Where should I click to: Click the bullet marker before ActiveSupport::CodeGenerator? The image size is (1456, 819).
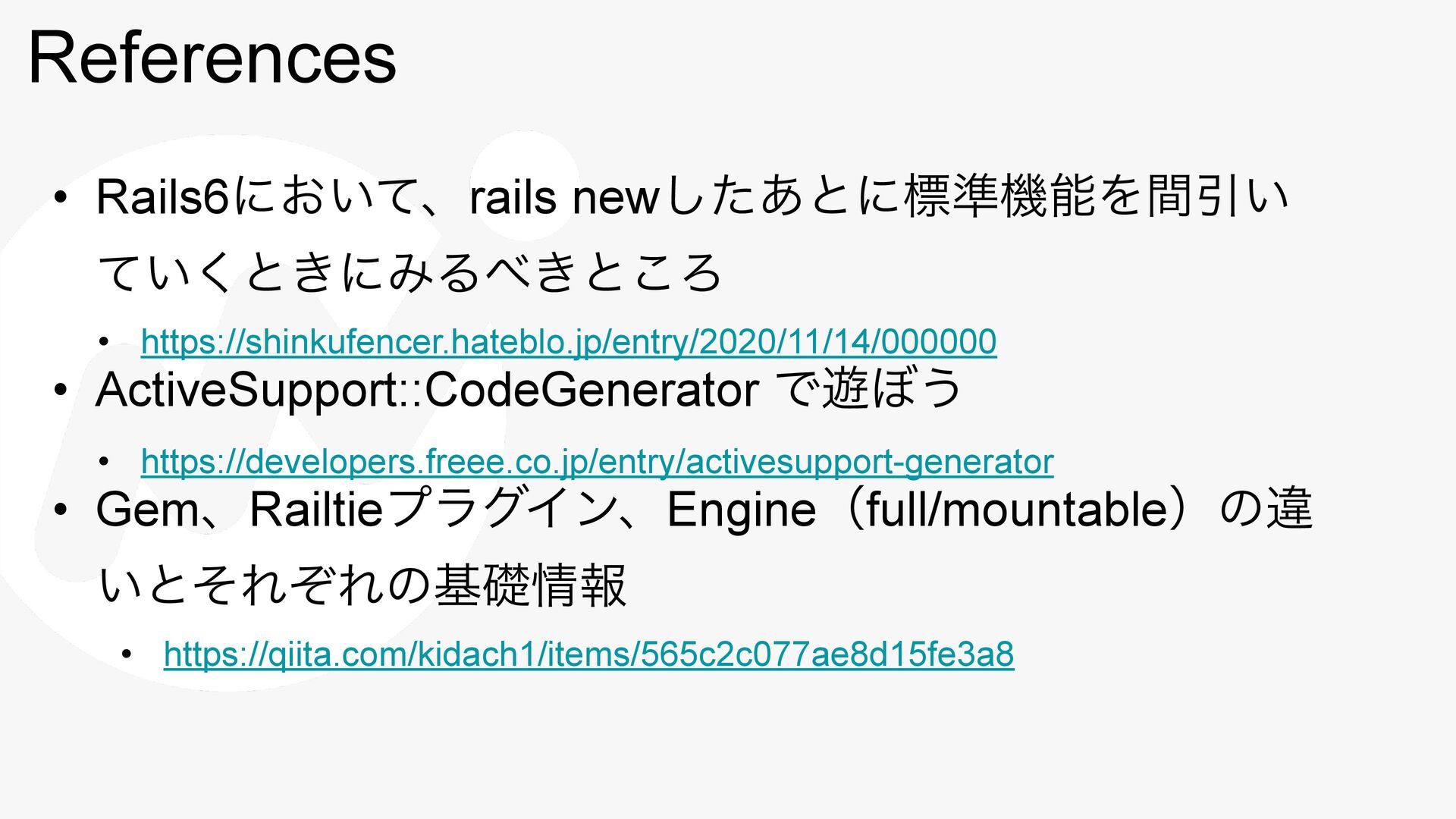(61, 392)
